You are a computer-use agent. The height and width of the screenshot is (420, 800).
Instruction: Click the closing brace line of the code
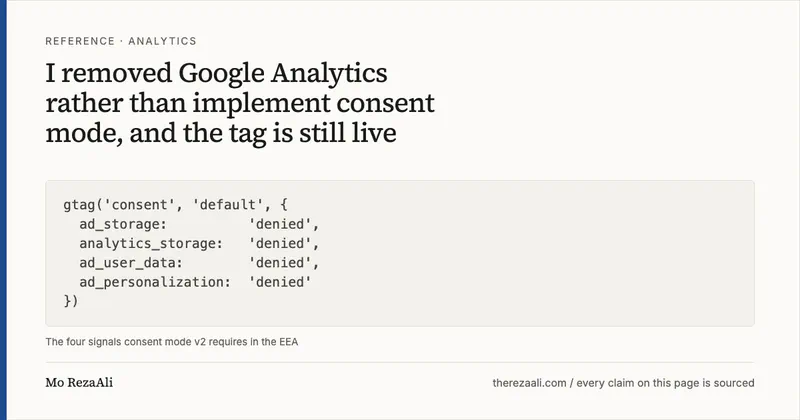[x=71, y=301]
